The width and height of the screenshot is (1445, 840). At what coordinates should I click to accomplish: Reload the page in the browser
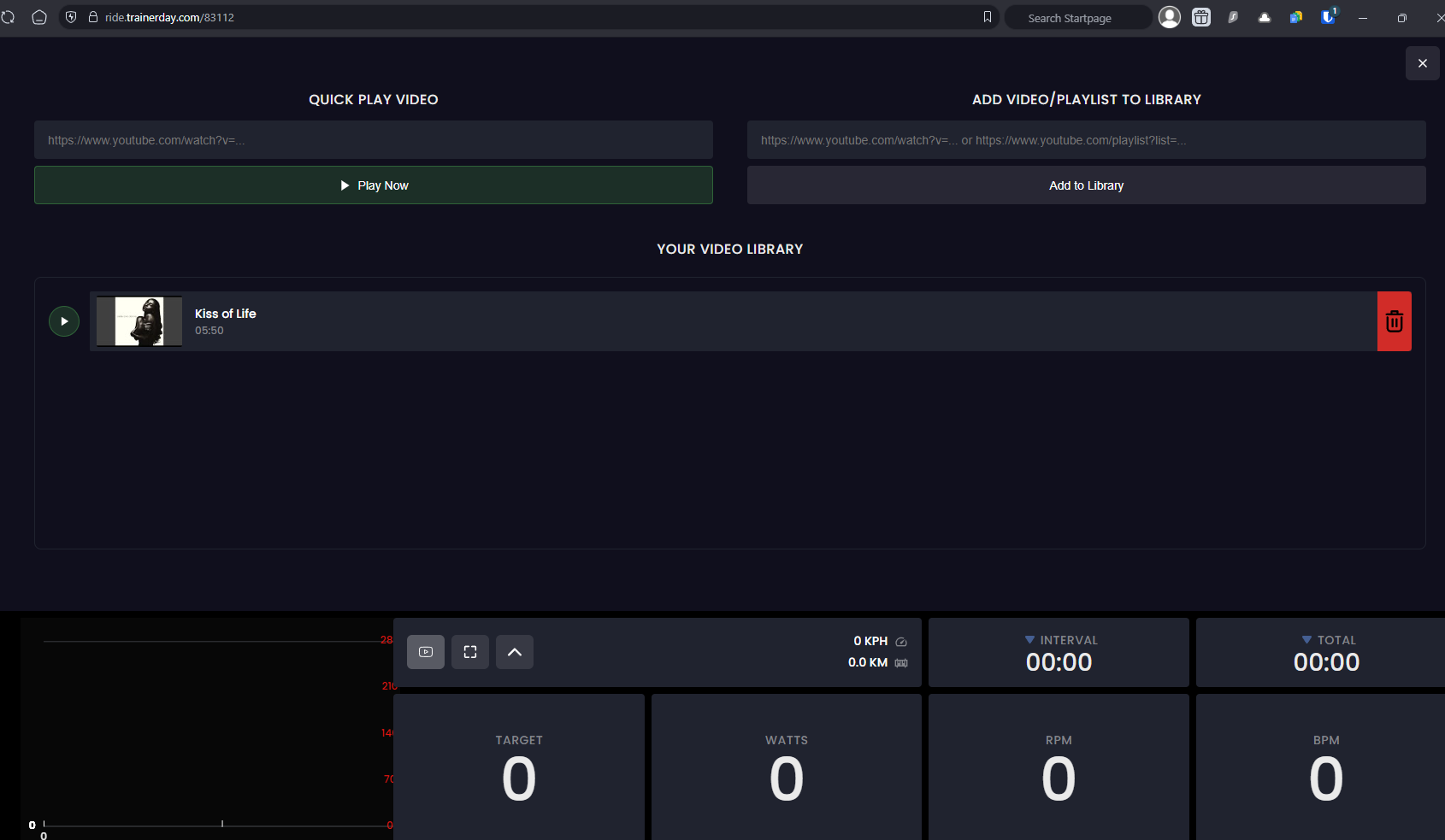(x=8, y=17)
